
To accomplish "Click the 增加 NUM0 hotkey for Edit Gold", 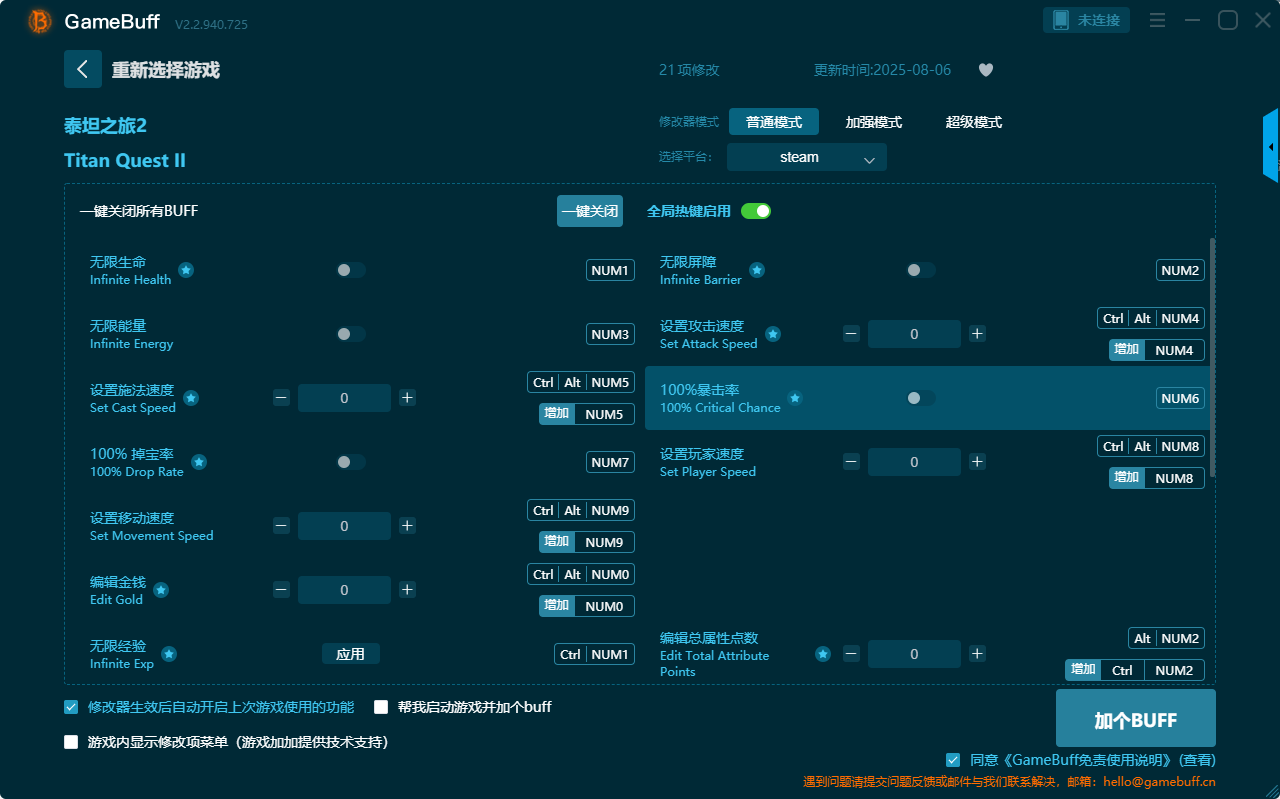I will point(587,606).
